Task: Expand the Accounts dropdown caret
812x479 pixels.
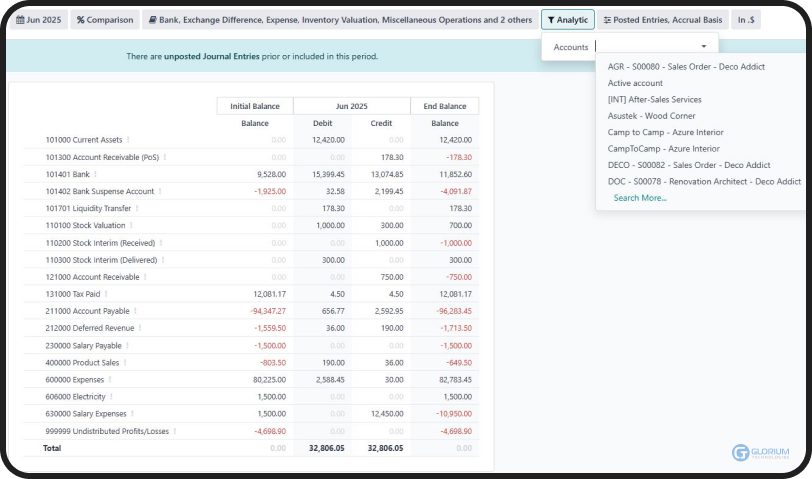Action: (704, 47)
